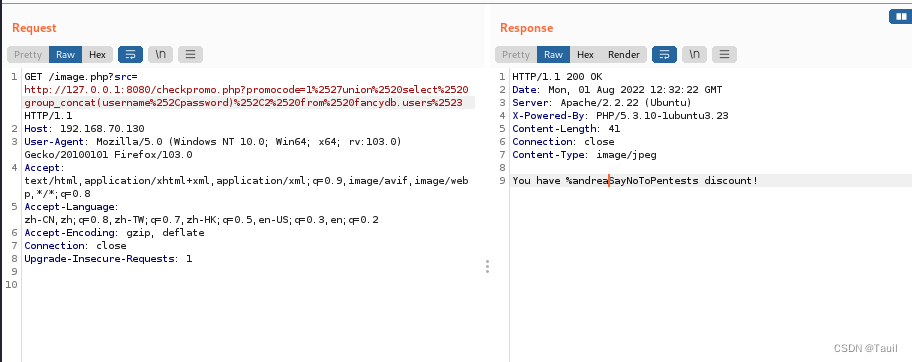The image size is (912, 362).
Task: Click the 'zh-CN,zh;q=0.8' language values line
Action: (201, 219)
